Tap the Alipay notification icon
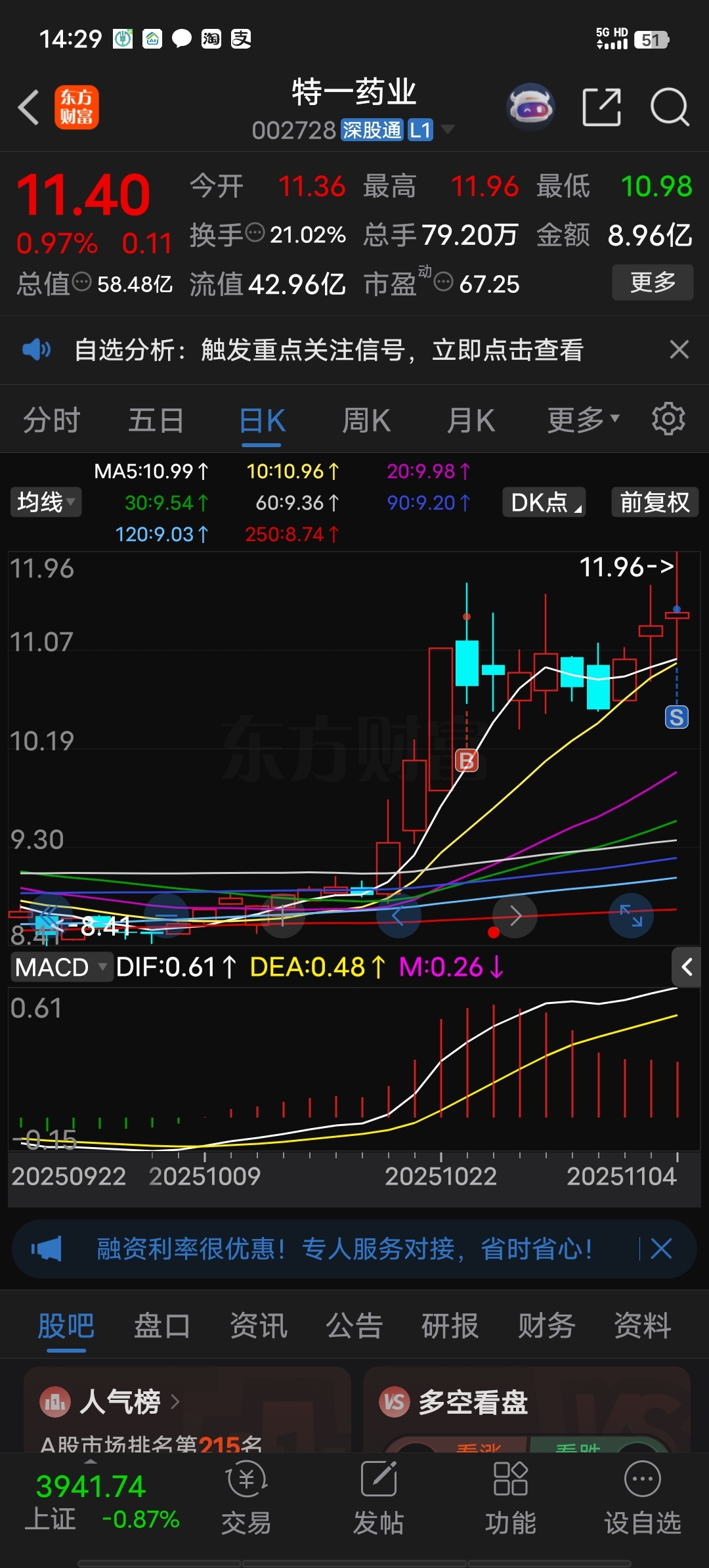The image size is (709, 1568). pyautogui.click(x=241, y=39)
